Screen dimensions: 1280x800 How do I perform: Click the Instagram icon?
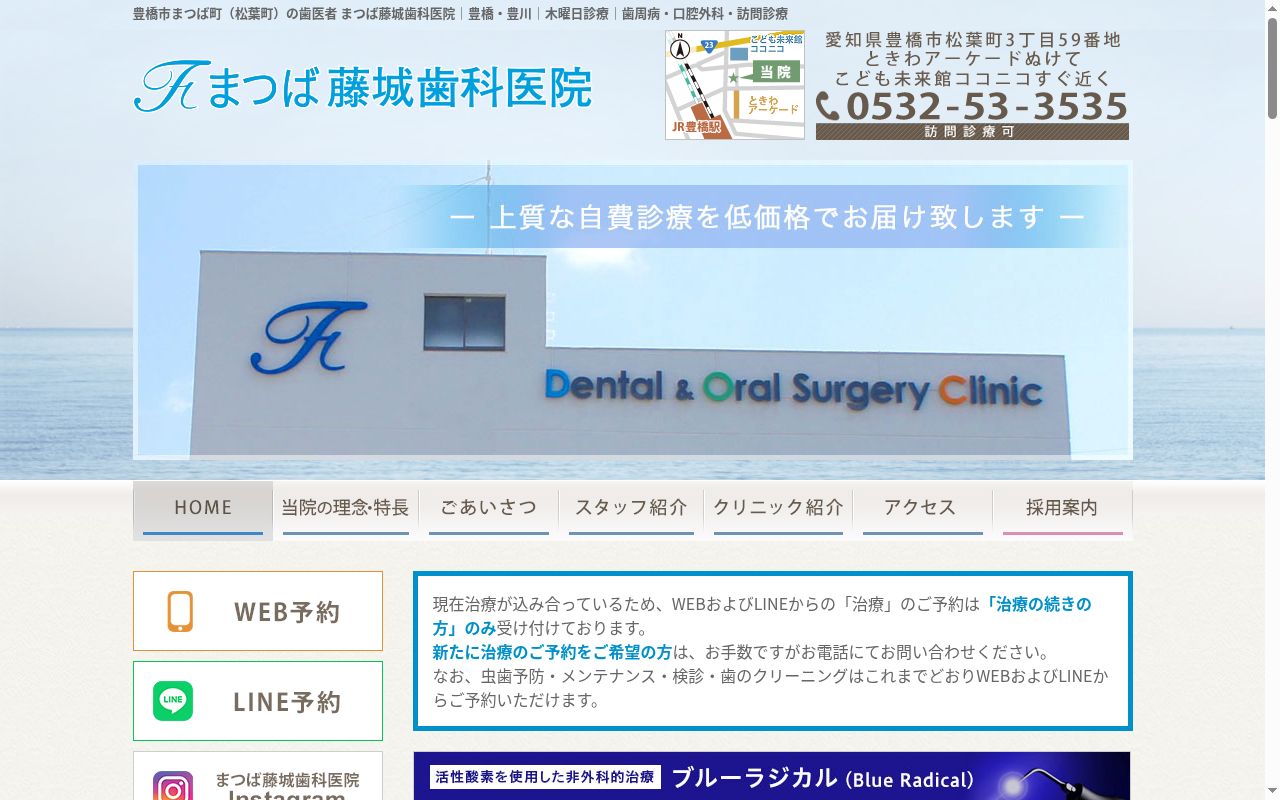173,786
